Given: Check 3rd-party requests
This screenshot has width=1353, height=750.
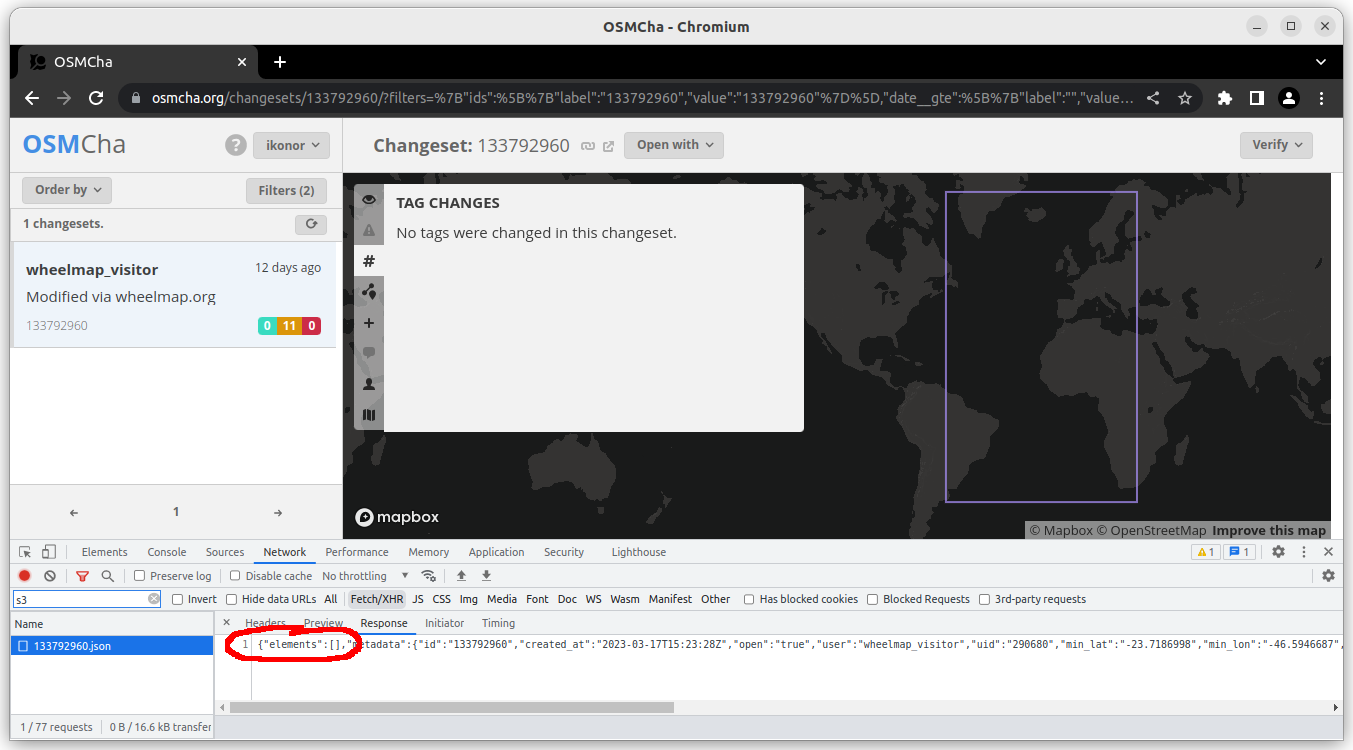Looking at the screenshot, I should (x=985, y=599).
